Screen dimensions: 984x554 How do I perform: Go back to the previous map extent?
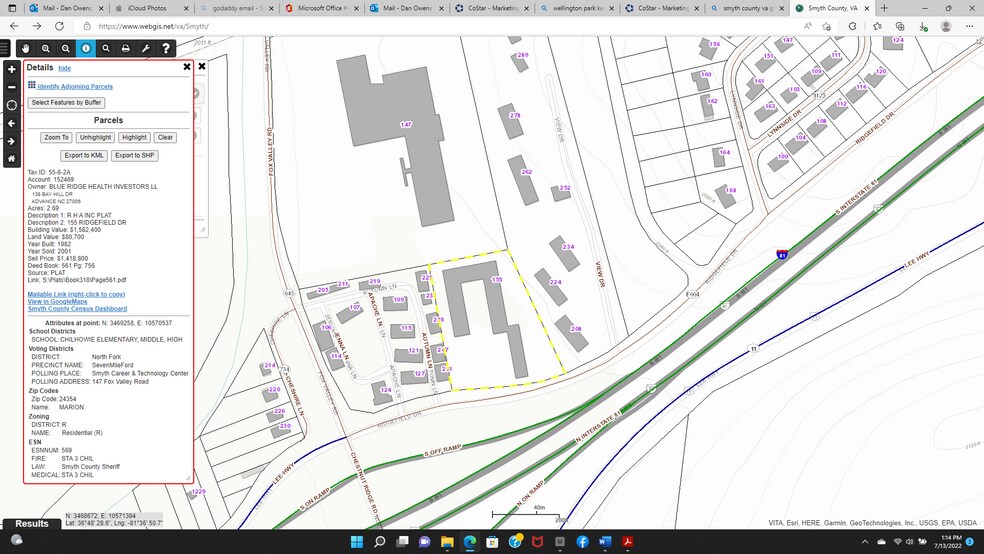(11, 124)
